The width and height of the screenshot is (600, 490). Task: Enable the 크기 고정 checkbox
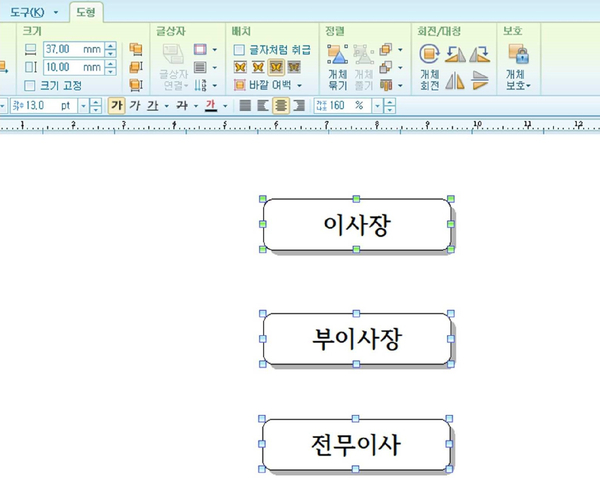tap(29, 85)
